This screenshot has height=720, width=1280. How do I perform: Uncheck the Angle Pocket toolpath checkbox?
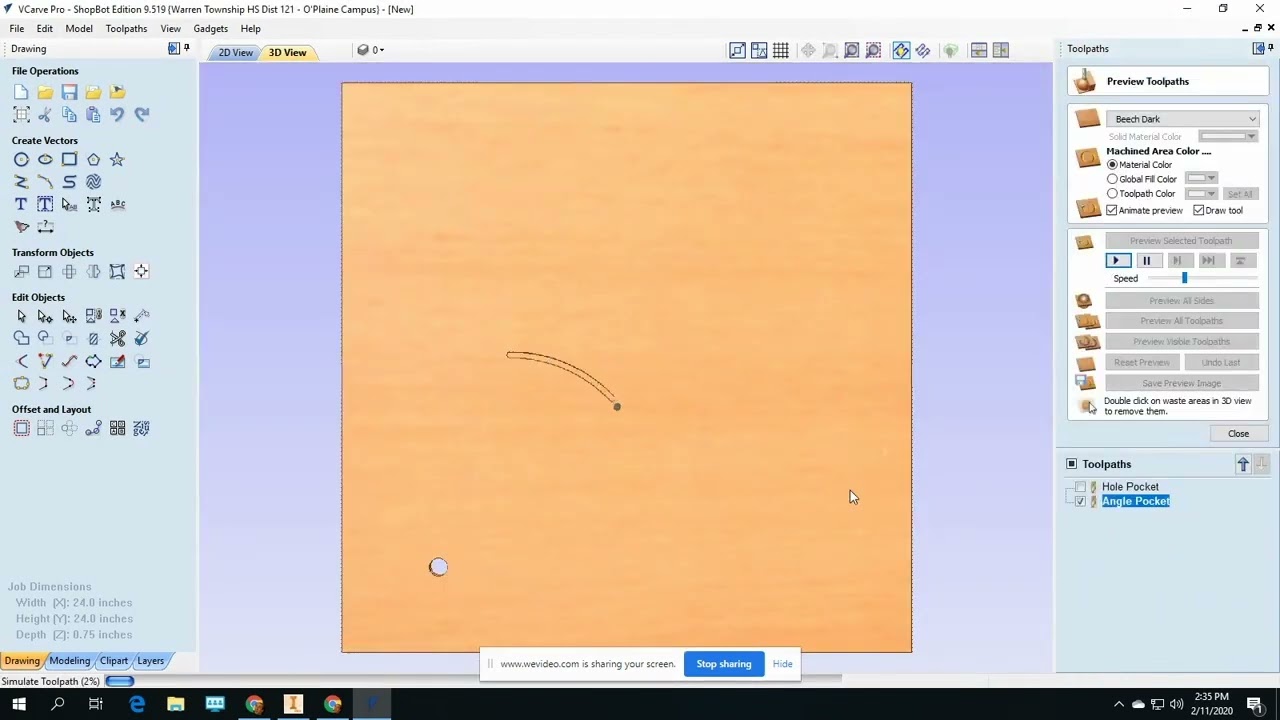tap(1080, 501)
